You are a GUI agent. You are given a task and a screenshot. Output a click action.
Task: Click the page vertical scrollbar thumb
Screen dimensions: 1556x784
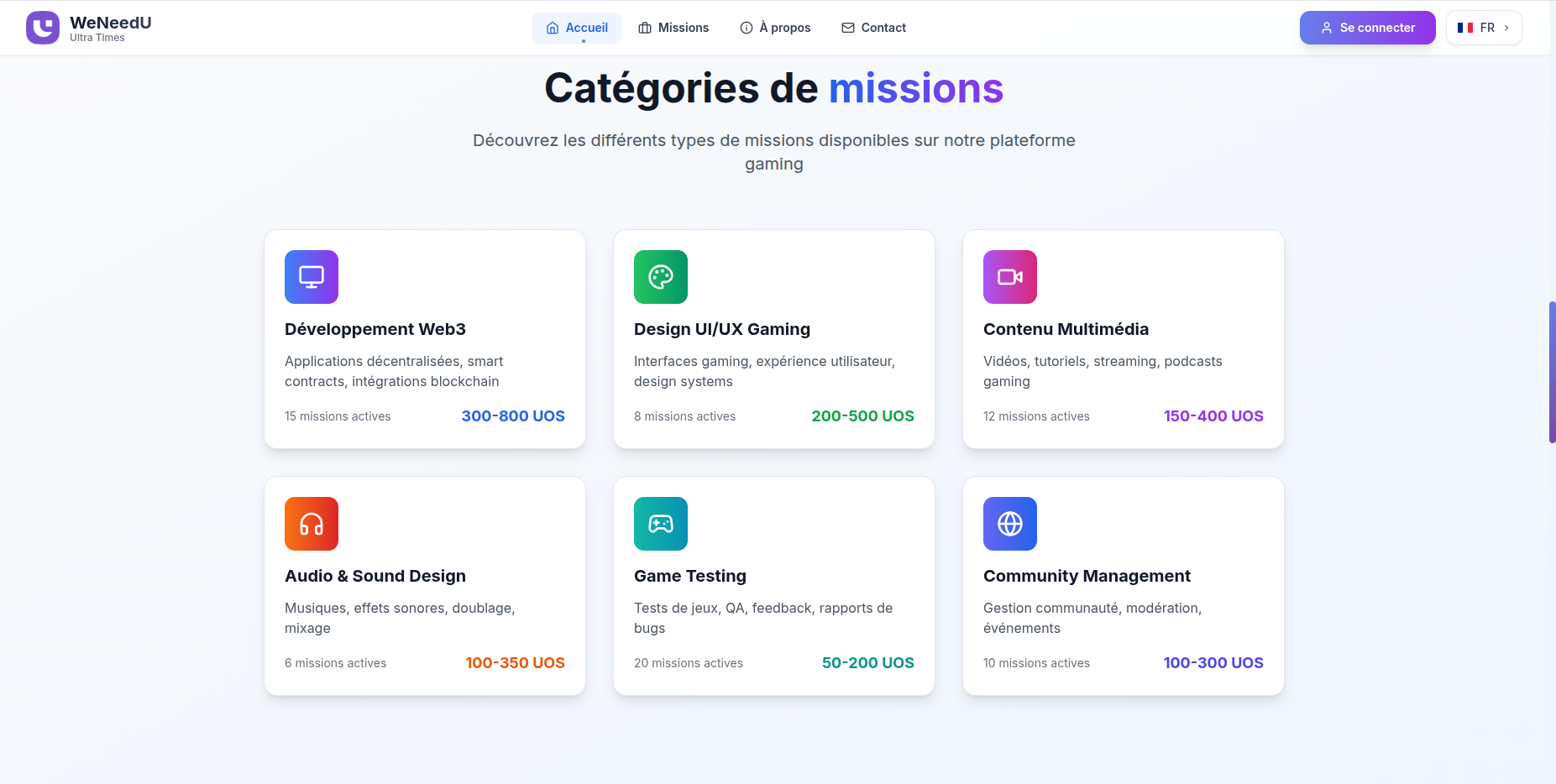tap(1552, 372)
